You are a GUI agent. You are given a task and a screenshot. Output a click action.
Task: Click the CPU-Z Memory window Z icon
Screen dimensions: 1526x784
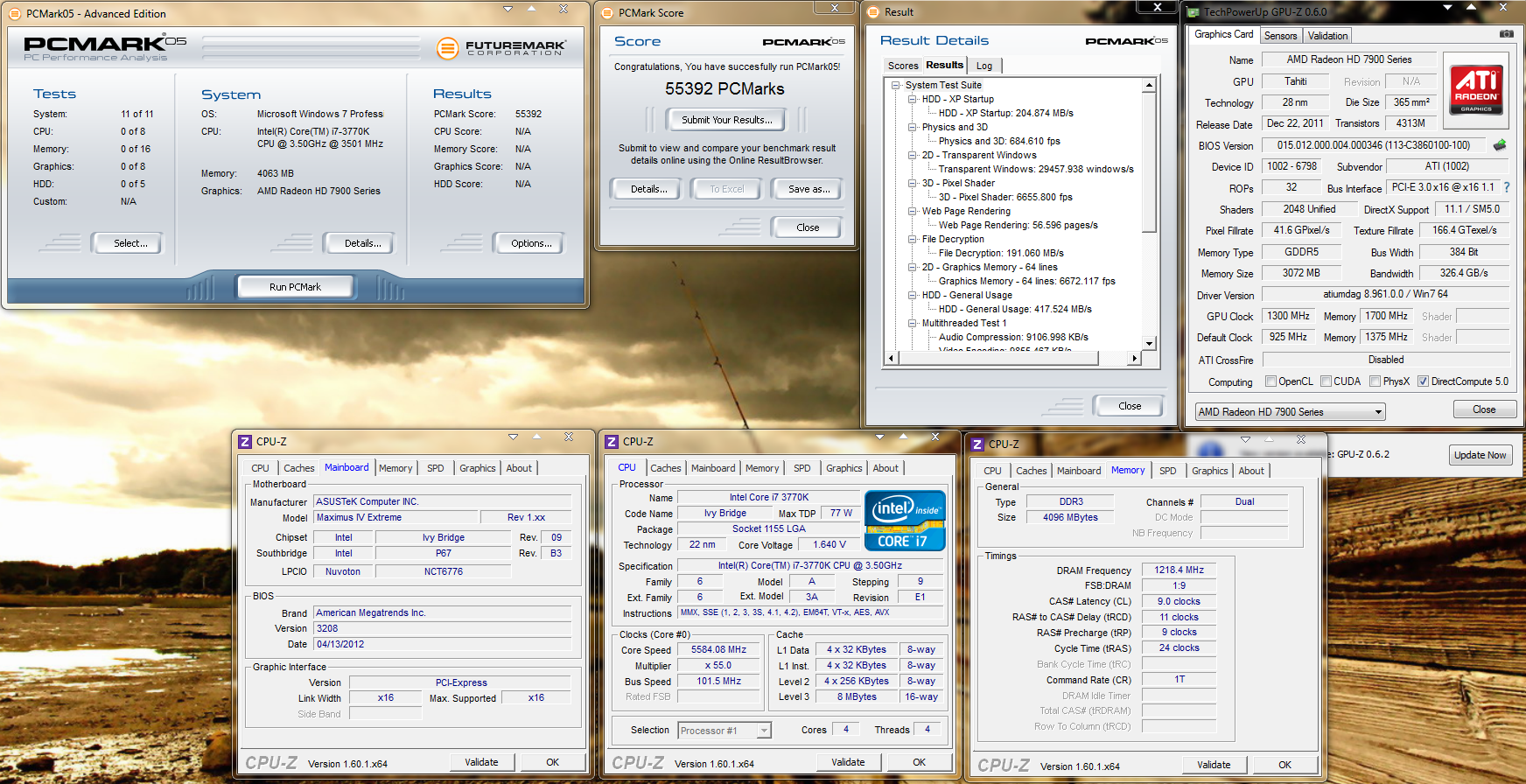point(977,444)
